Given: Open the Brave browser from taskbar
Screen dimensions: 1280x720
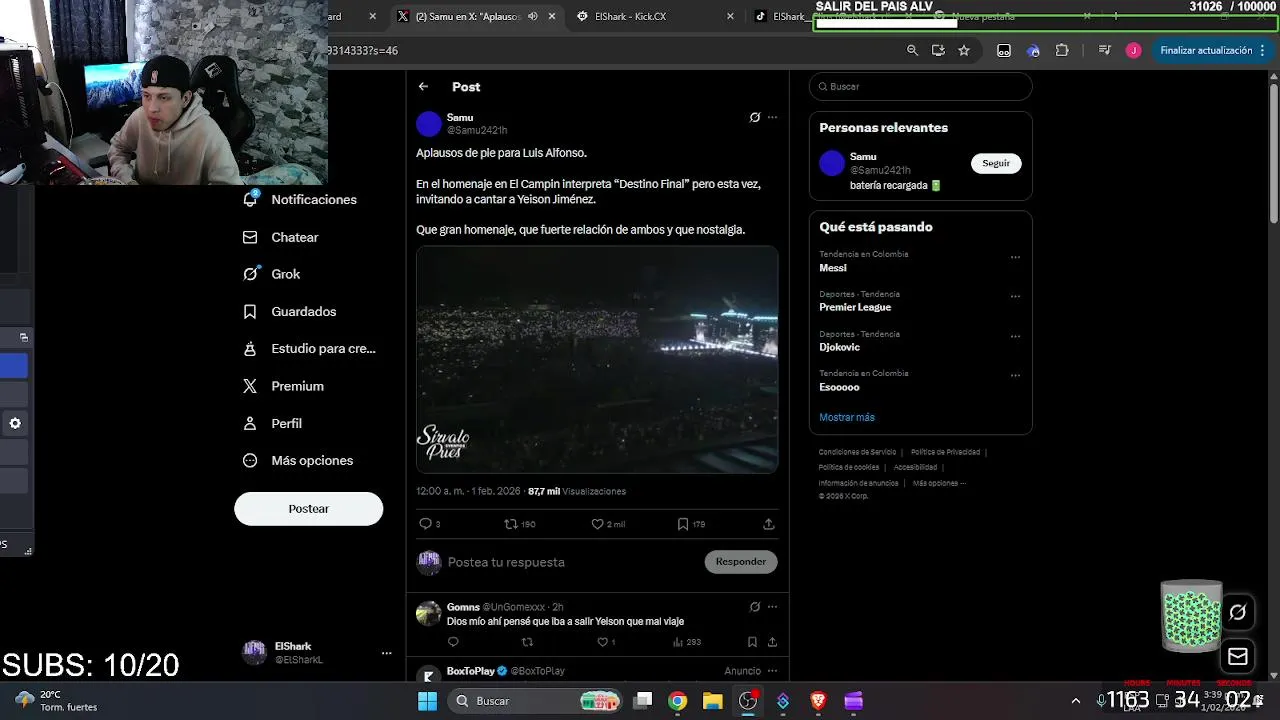Looking at the screenshot, I should tap(818, 701).
